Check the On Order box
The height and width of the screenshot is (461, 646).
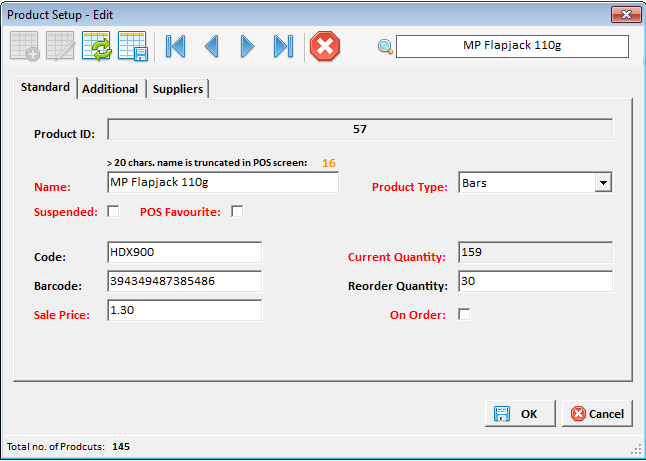(x=464, y=314)
